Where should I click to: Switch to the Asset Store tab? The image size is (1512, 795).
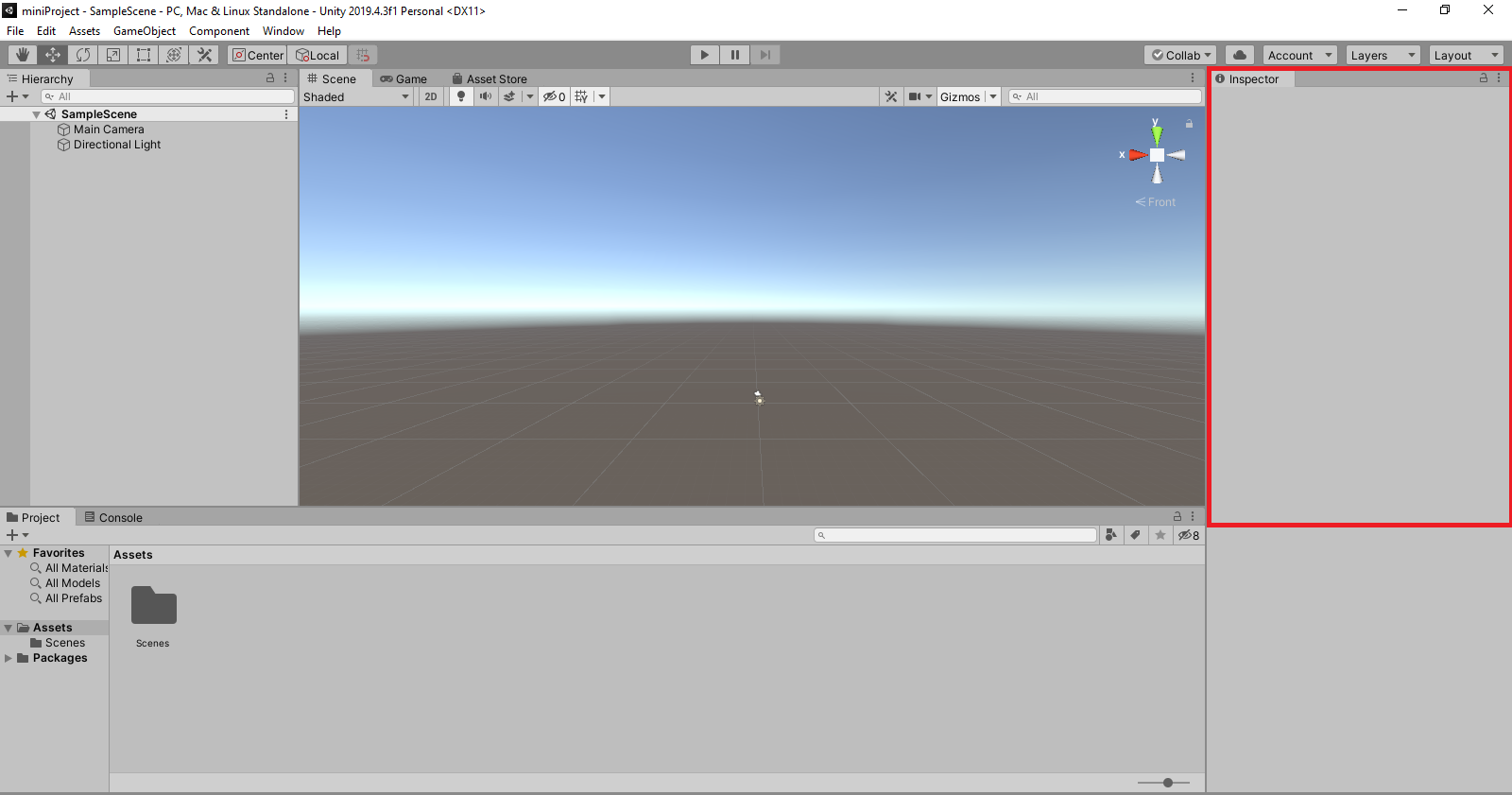[x=490, y=78]
